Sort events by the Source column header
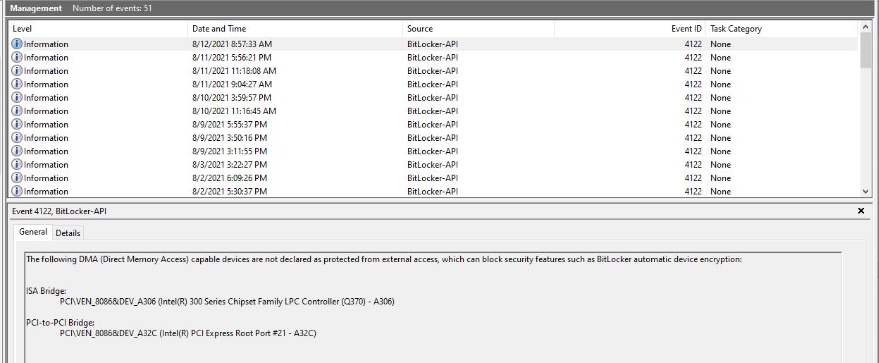This screenshot has height=363, width=879. click(x=479, y=29)
